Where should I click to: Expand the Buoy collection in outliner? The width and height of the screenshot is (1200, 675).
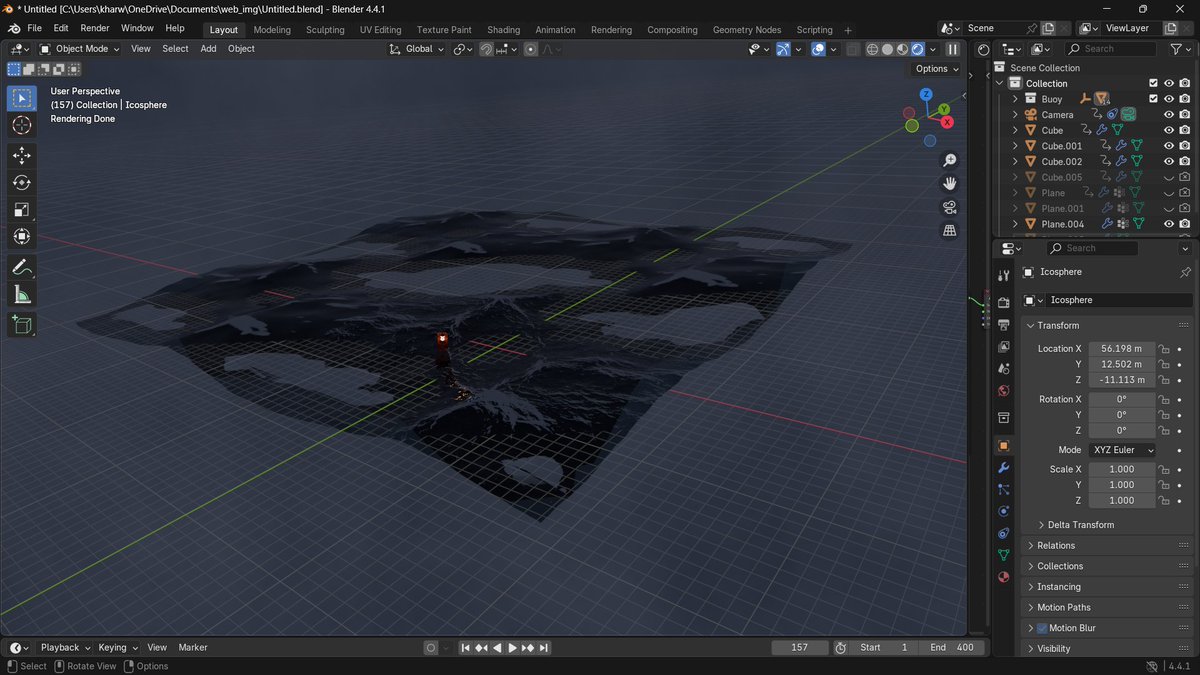click(x=1015, y=99)
